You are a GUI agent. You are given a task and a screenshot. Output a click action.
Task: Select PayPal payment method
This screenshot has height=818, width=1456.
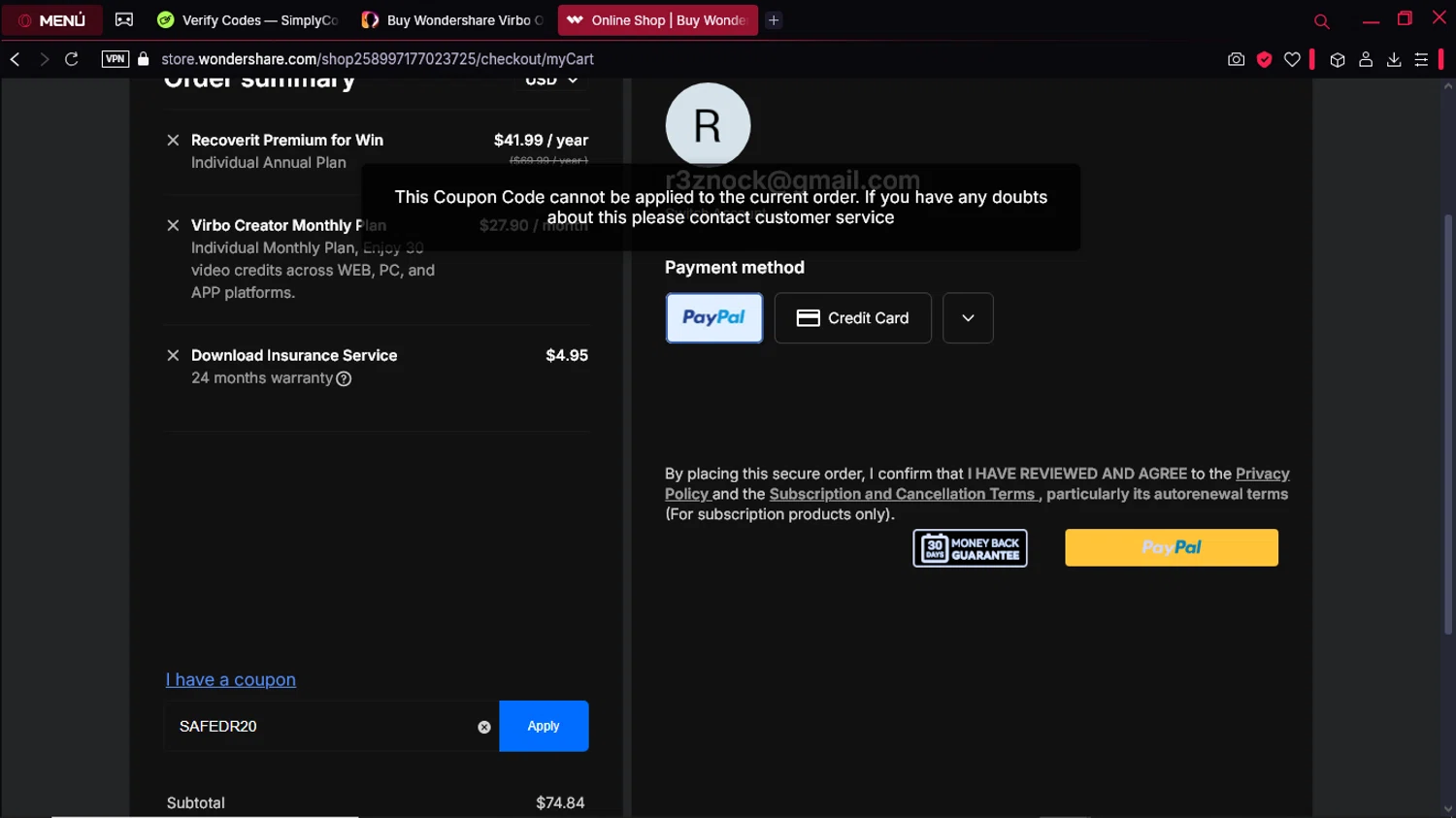(714, 317)
